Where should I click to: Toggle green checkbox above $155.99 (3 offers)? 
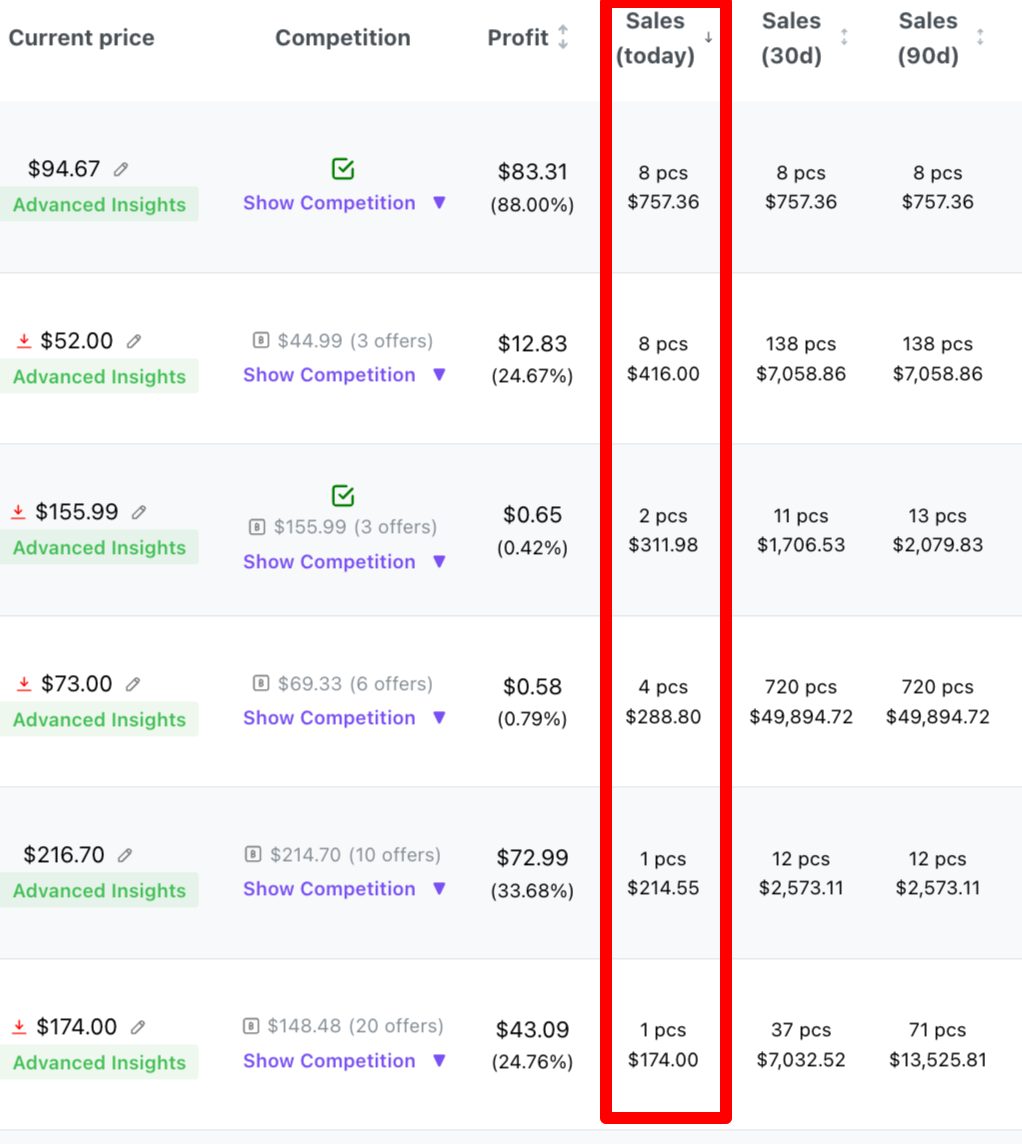[x=343, y=495]
